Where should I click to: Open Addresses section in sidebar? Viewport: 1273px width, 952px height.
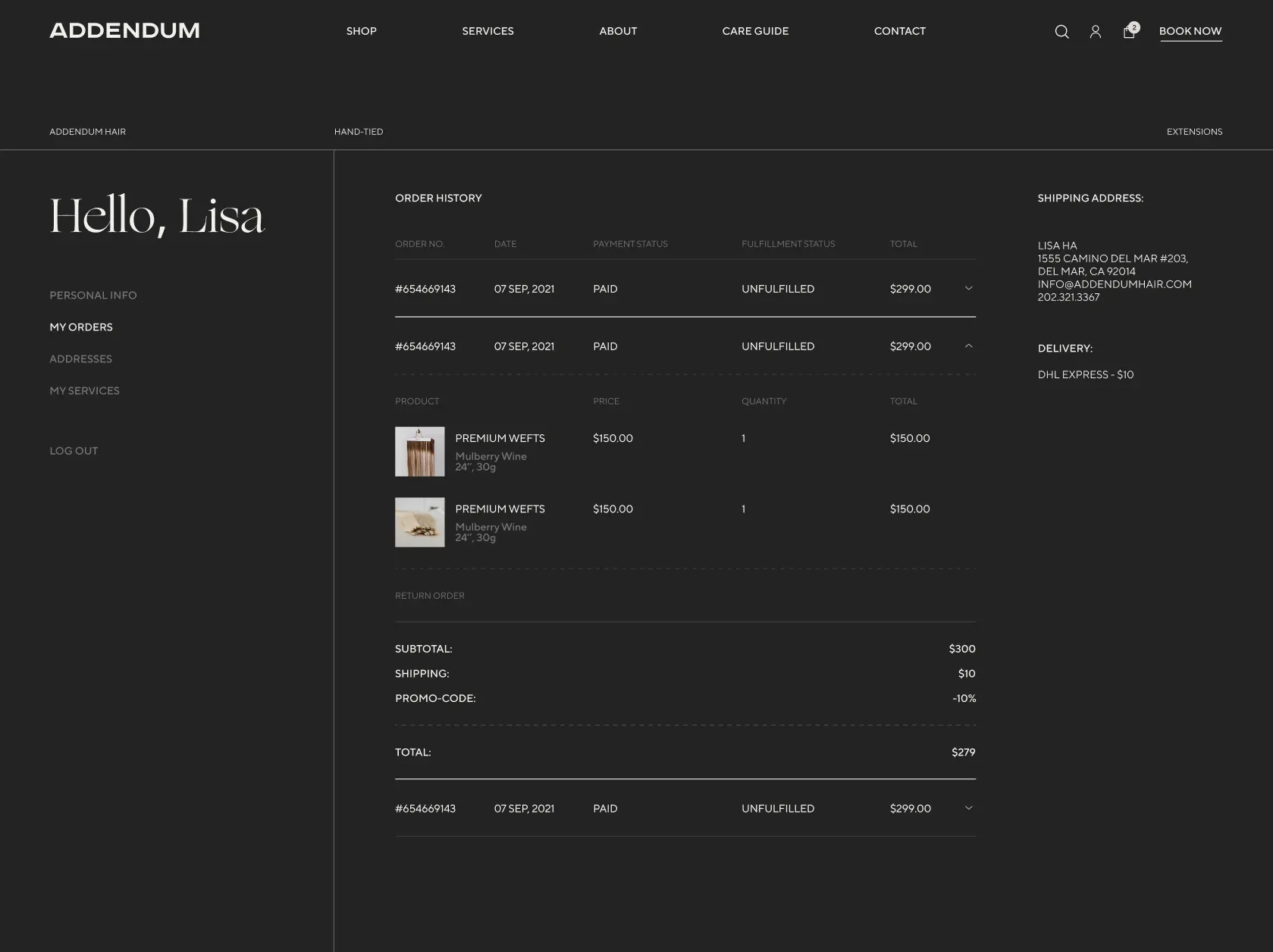80,359
